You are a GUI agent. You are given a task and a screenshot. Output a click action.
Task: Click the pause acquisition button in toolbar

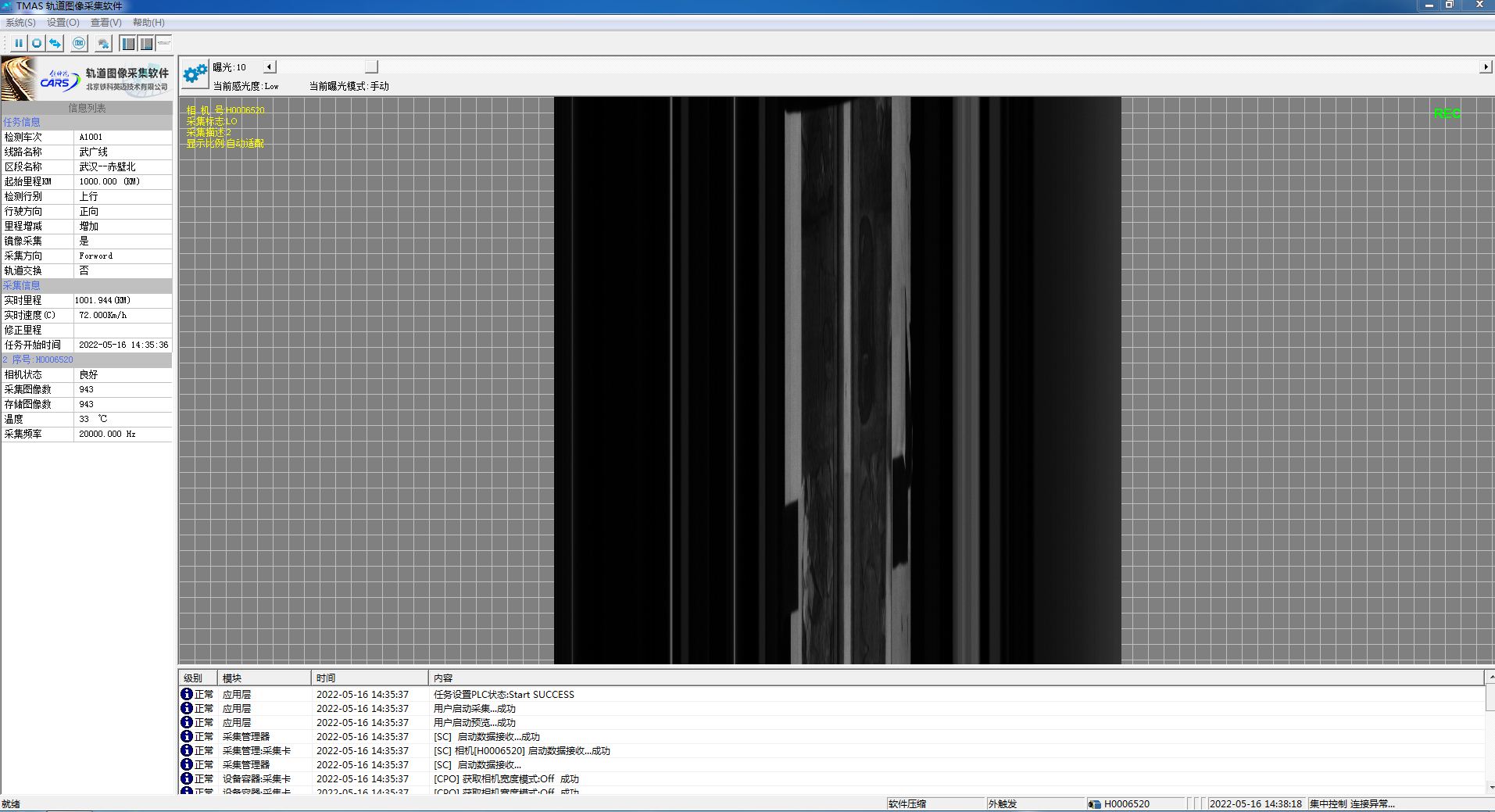(18, 44)
